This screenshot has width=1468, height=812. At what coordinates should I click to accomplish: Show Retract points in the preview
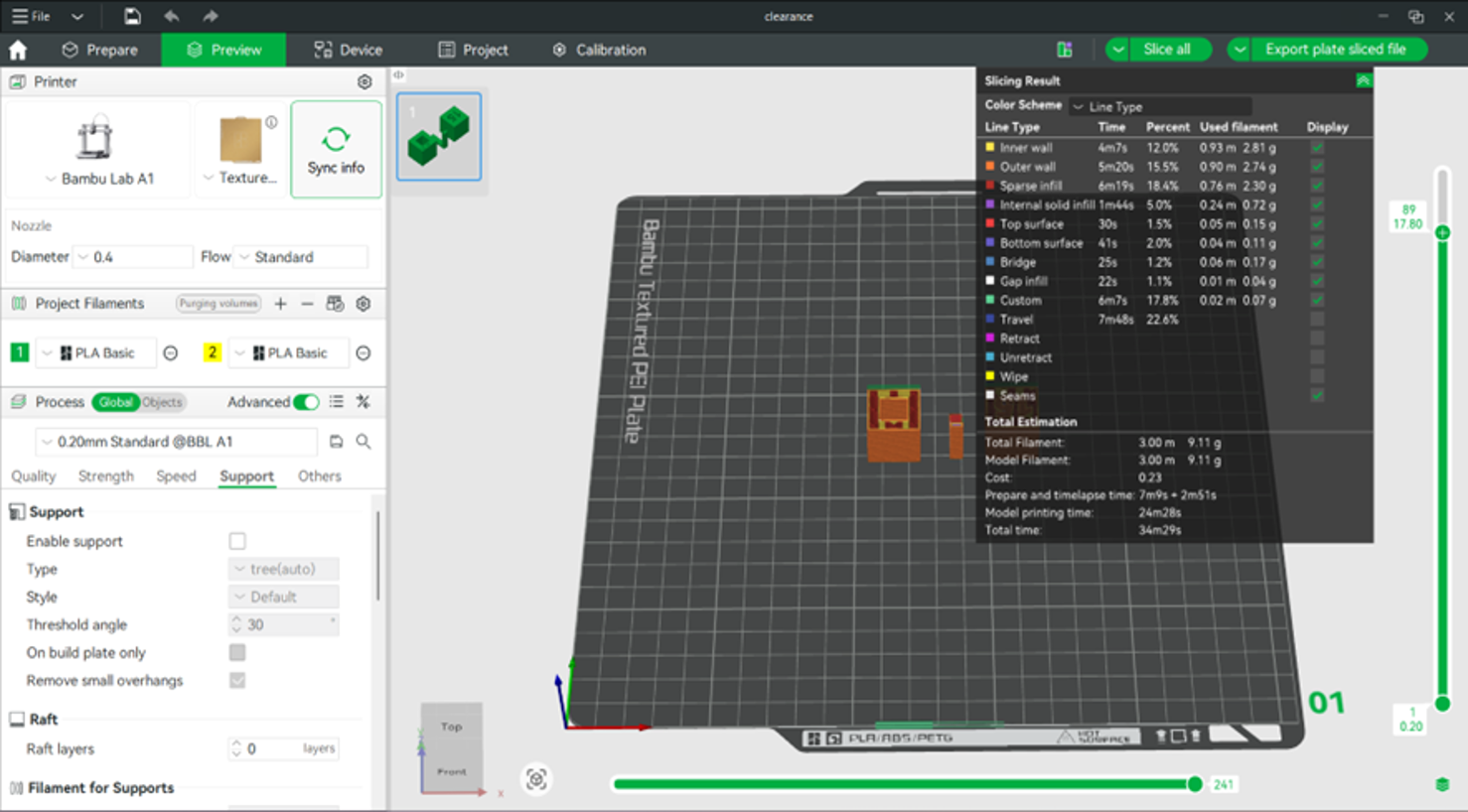coord(1317,338)
